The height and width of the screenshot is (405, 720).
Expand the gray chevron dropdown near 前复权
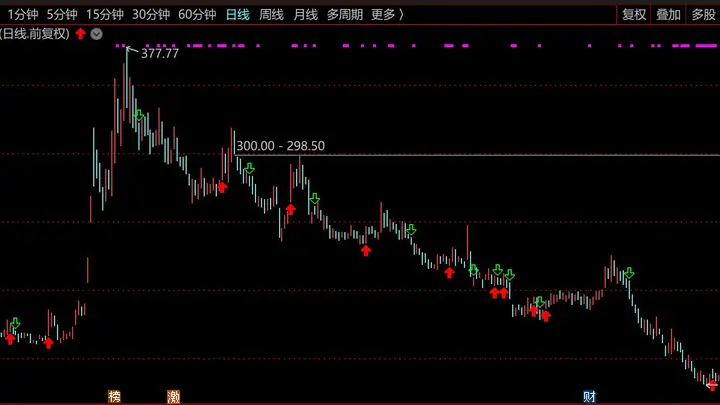click(x=96, y=34)
